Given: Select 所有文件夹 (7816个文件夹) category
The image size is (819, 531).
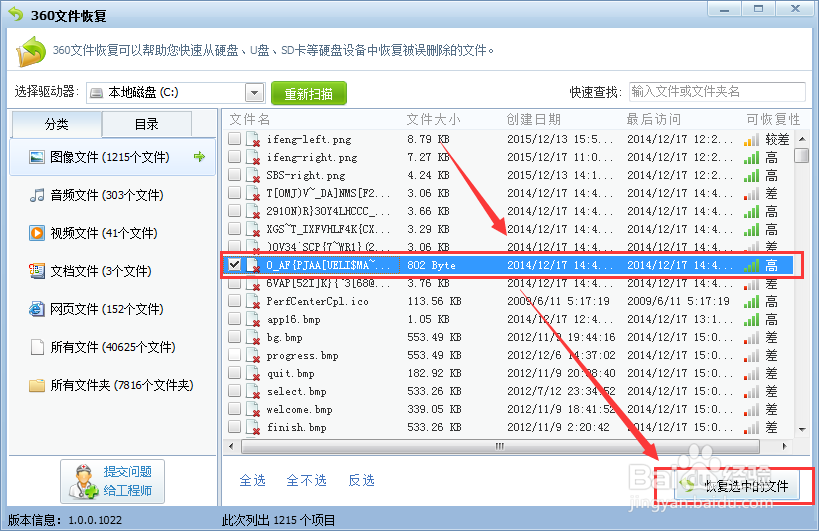Looking at the screenshot, I should 112,385.
